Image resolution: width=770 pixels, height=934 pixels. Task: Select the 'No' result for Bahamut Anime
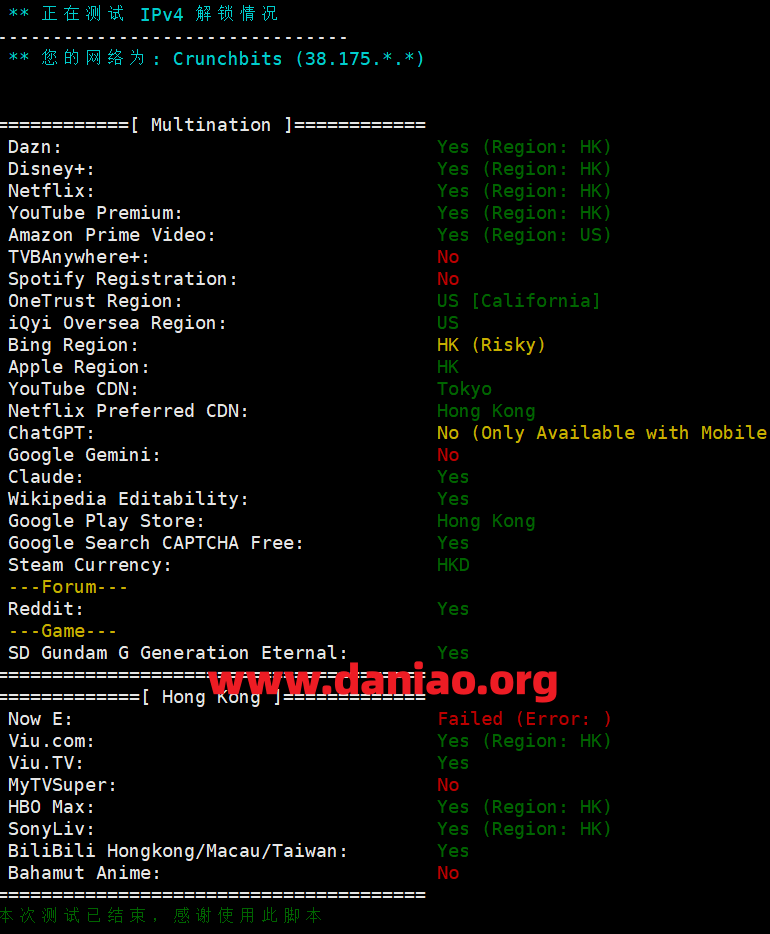click(x=448, y=873)
